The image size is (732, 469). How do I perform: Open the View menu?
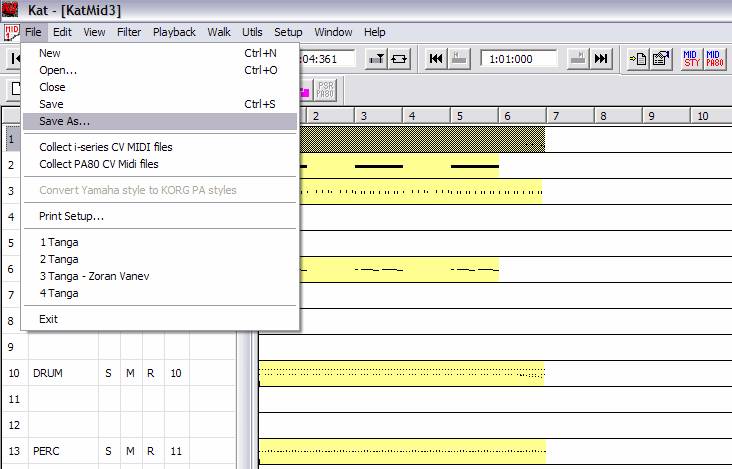[94, 32]
